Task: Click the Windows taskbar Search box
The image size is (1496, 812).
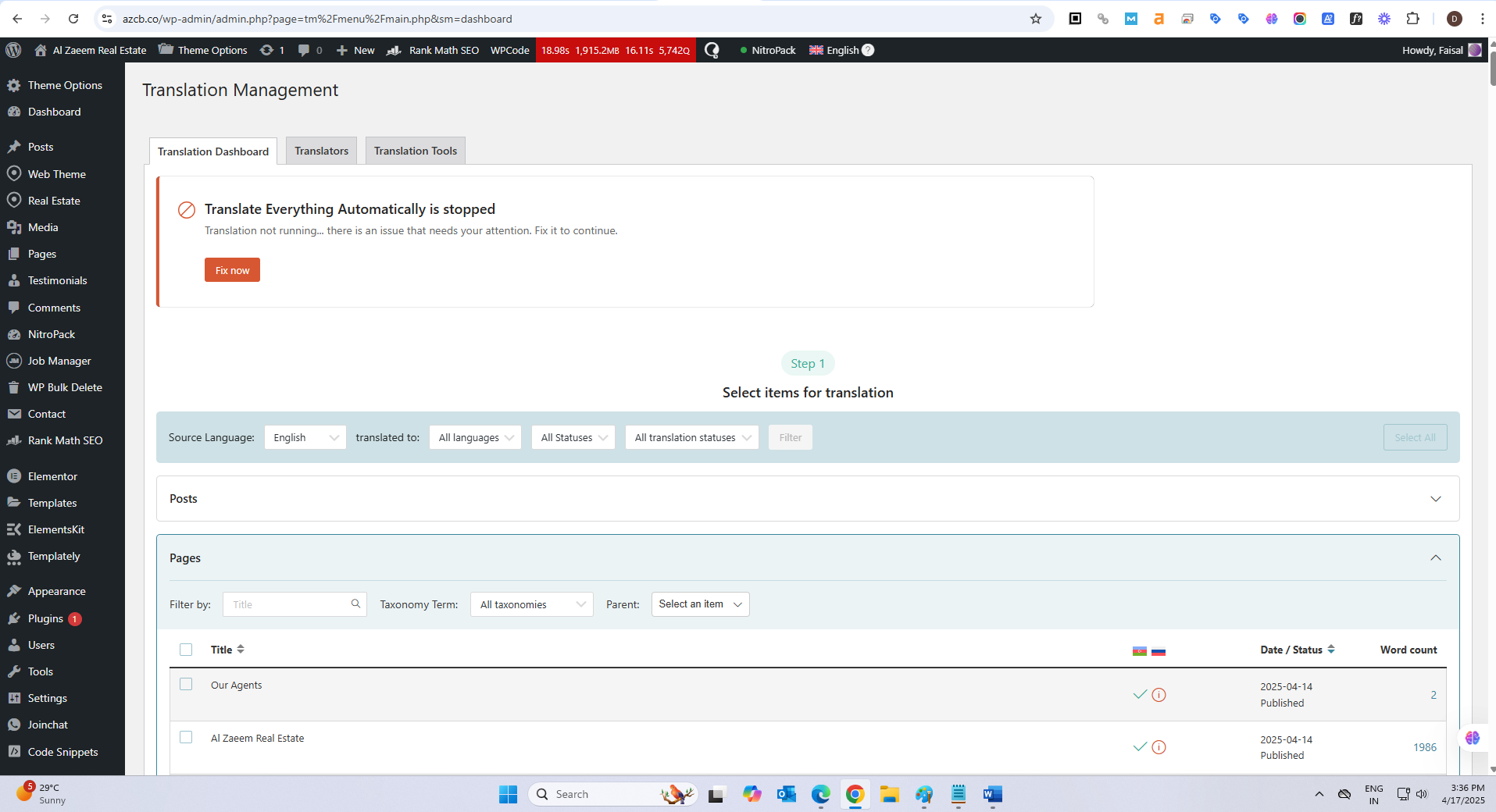Action: [613, 794]
